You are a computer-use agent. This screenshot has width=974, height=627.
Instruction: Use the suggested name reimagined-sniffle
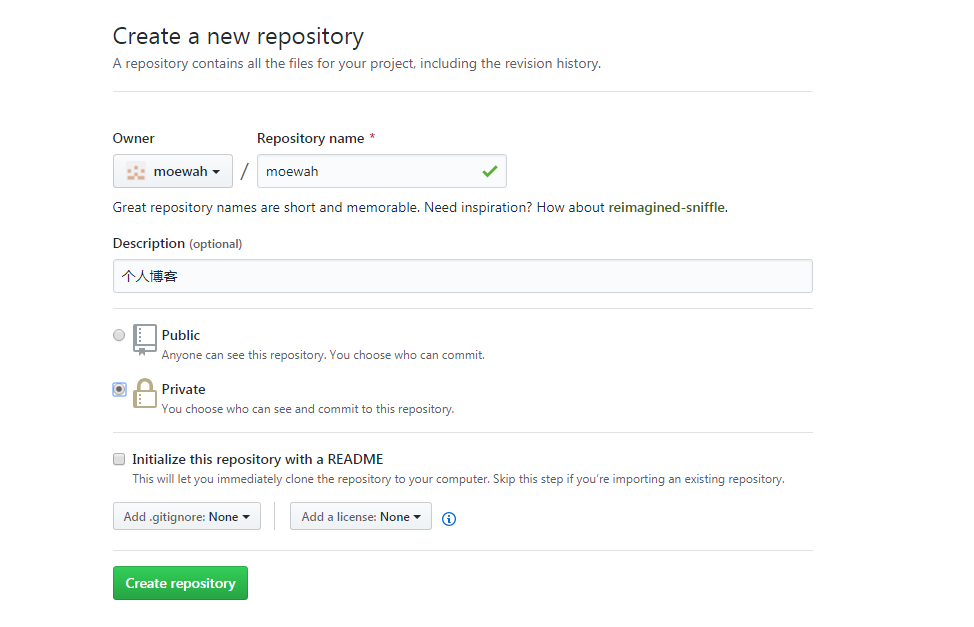[667, 208]
